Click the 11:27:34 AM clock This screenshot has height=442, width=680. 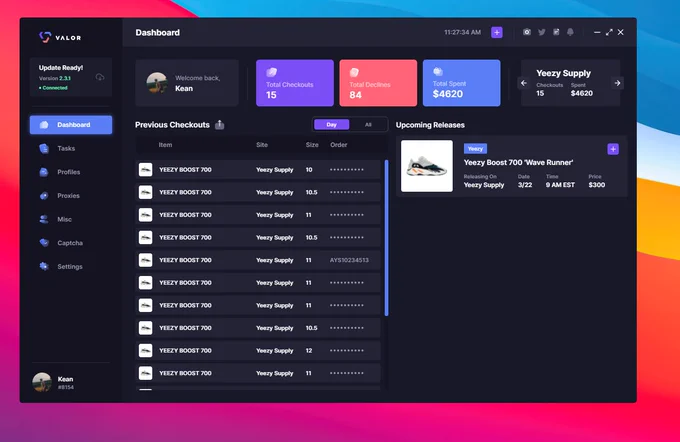pyautogui.click(x=462, y=33)
